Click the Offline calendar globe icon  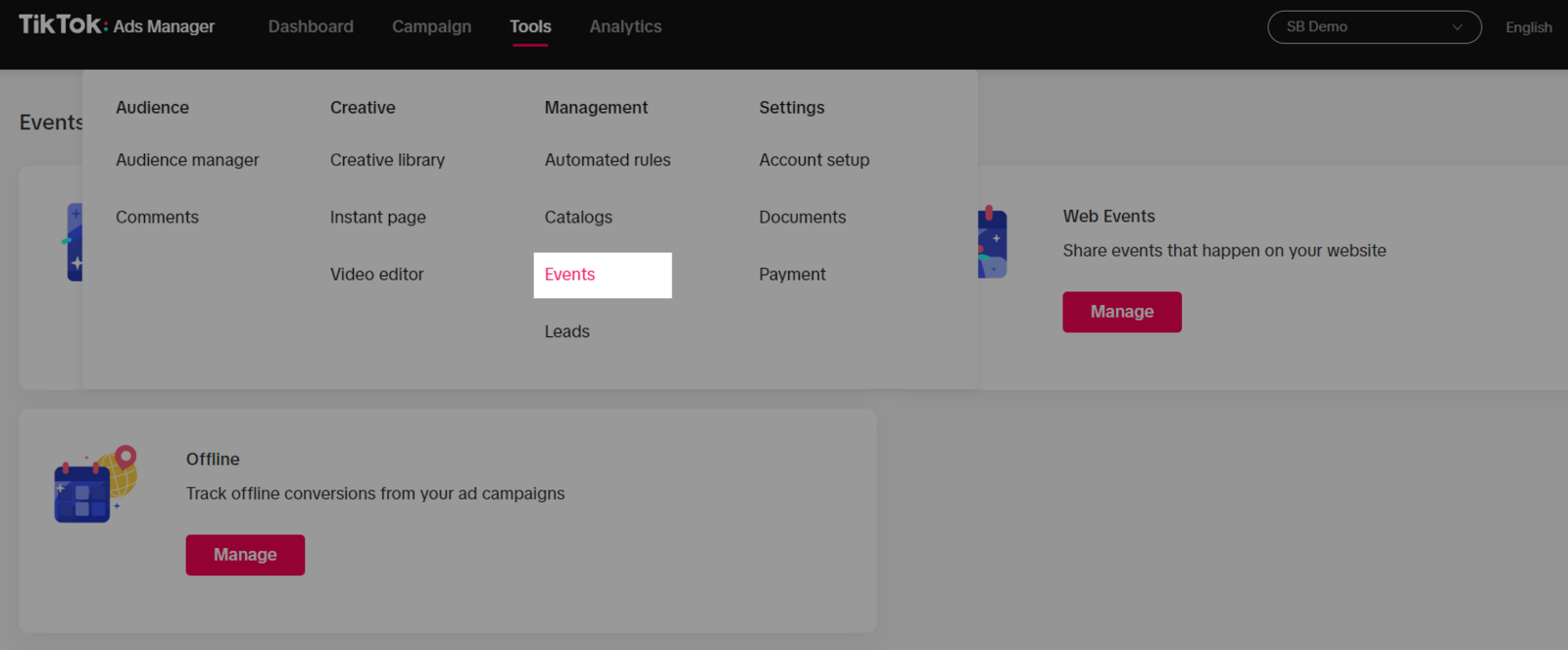tap(95, 484)
